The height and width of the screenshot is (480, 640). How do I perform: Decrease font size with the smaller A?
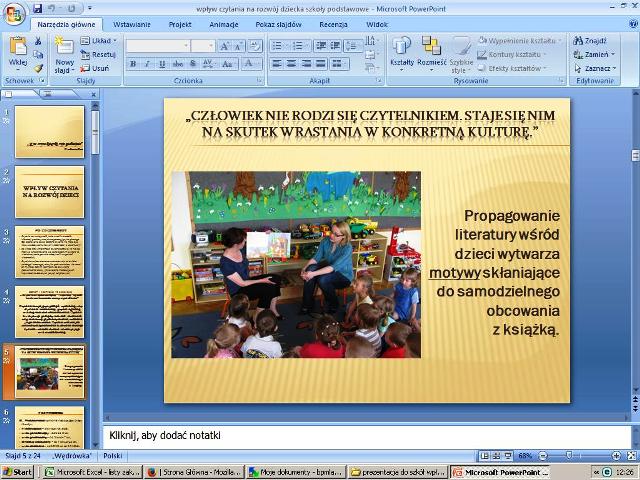point(238,46)
